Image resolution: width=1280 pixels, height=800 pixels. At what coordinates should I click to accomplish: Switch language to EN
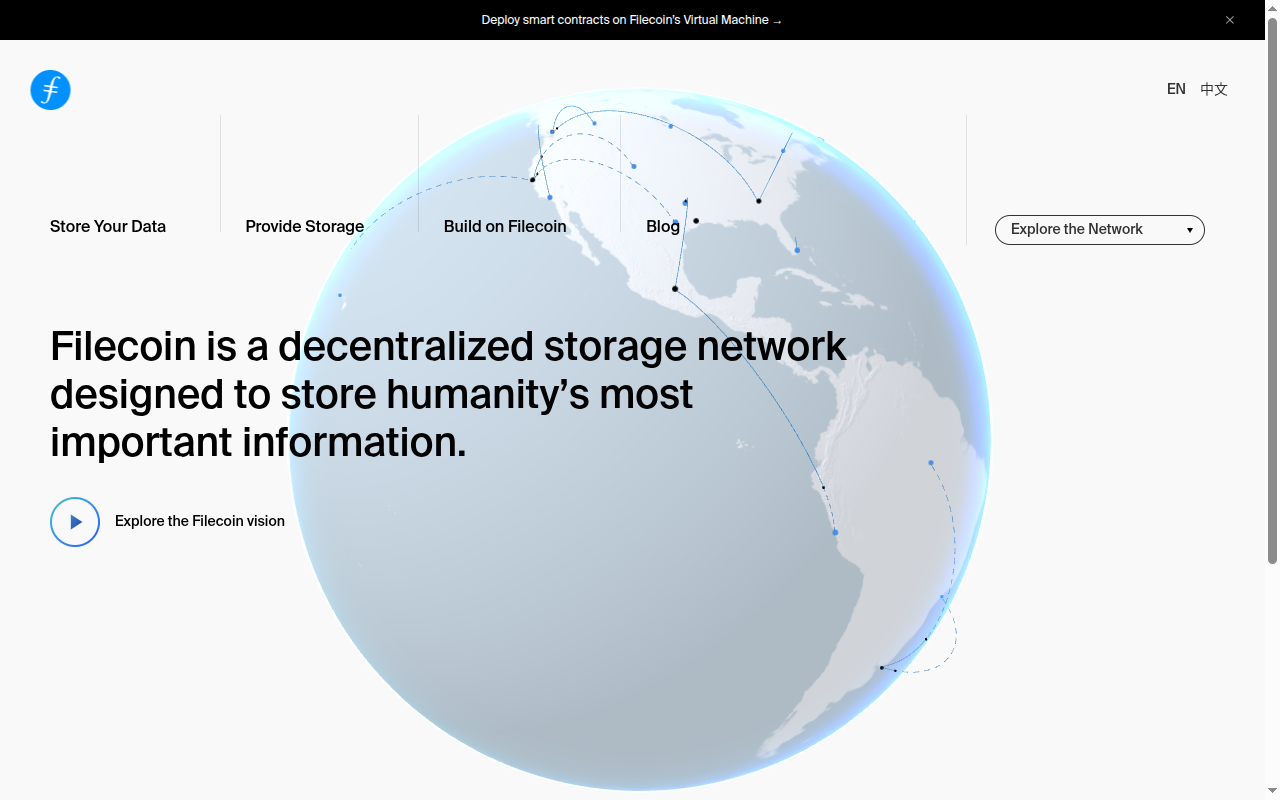1176,89
